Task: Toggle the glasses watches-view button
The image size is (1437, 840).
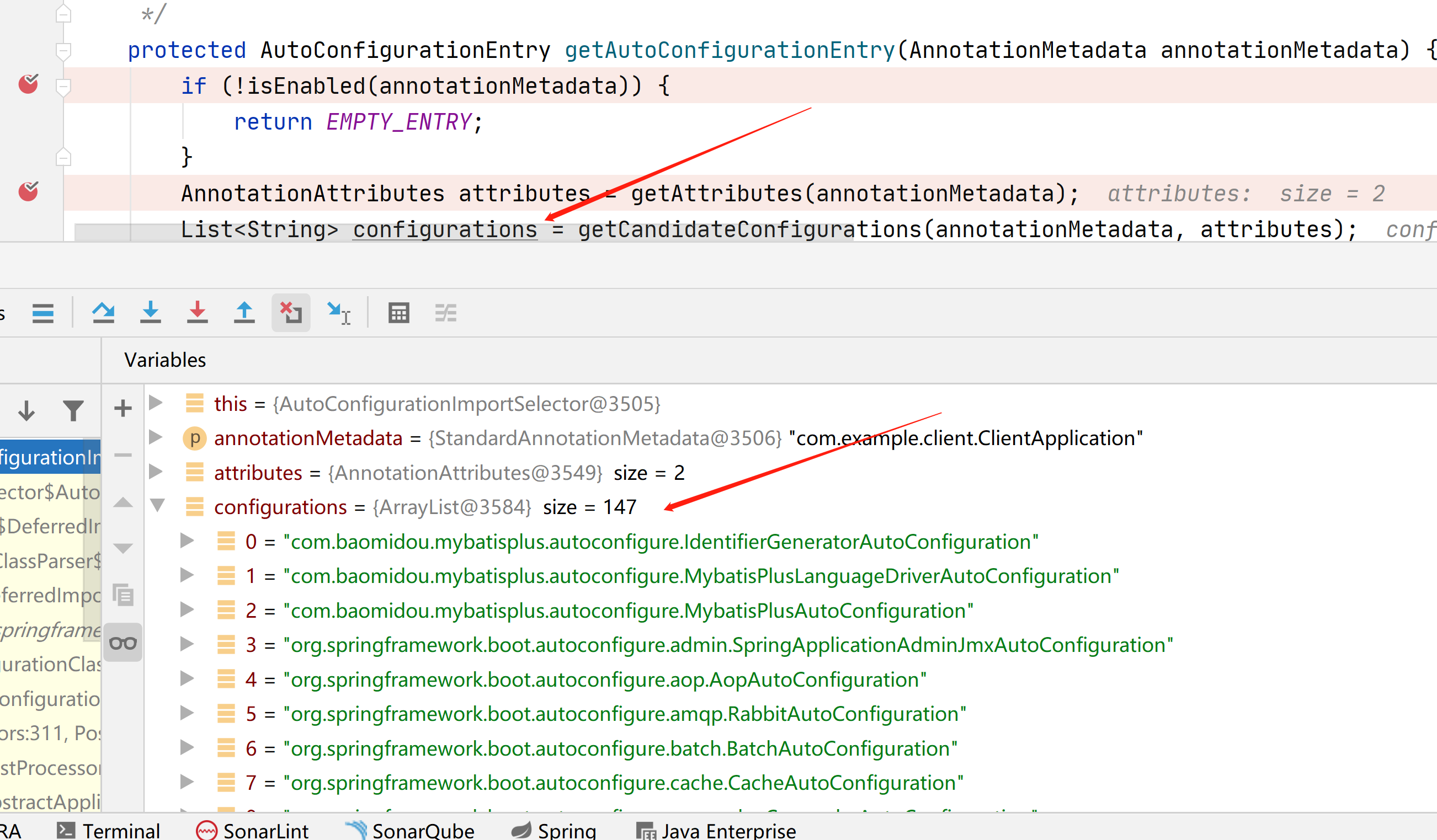Action: (x=122, y=642)
